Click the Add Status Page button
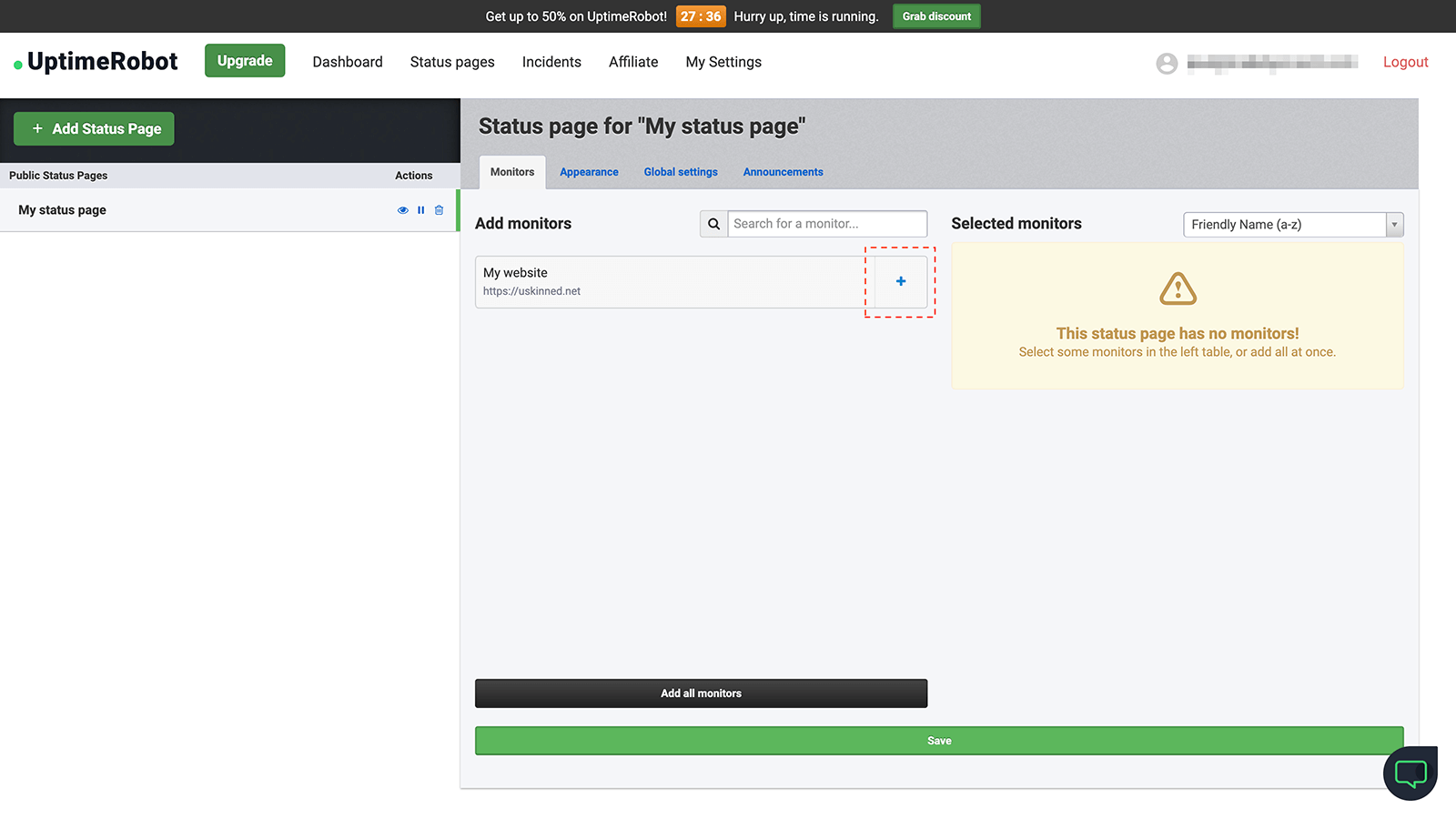This screenshot has height=819, width=1456. 93,128
